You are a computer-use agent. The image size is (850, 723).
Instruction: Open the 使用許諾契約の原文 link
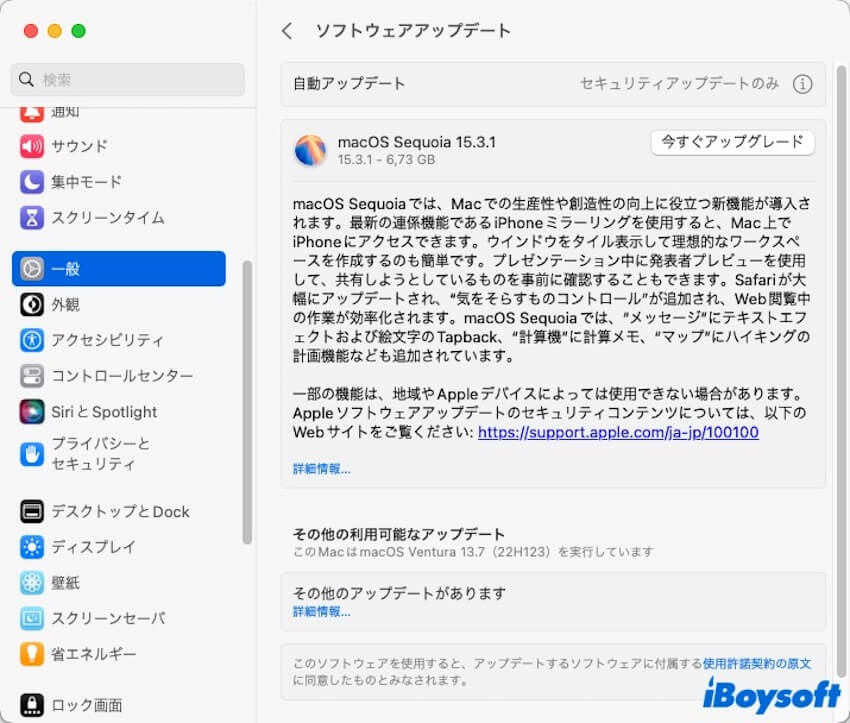pyautogui.click(x=757, y=663)
